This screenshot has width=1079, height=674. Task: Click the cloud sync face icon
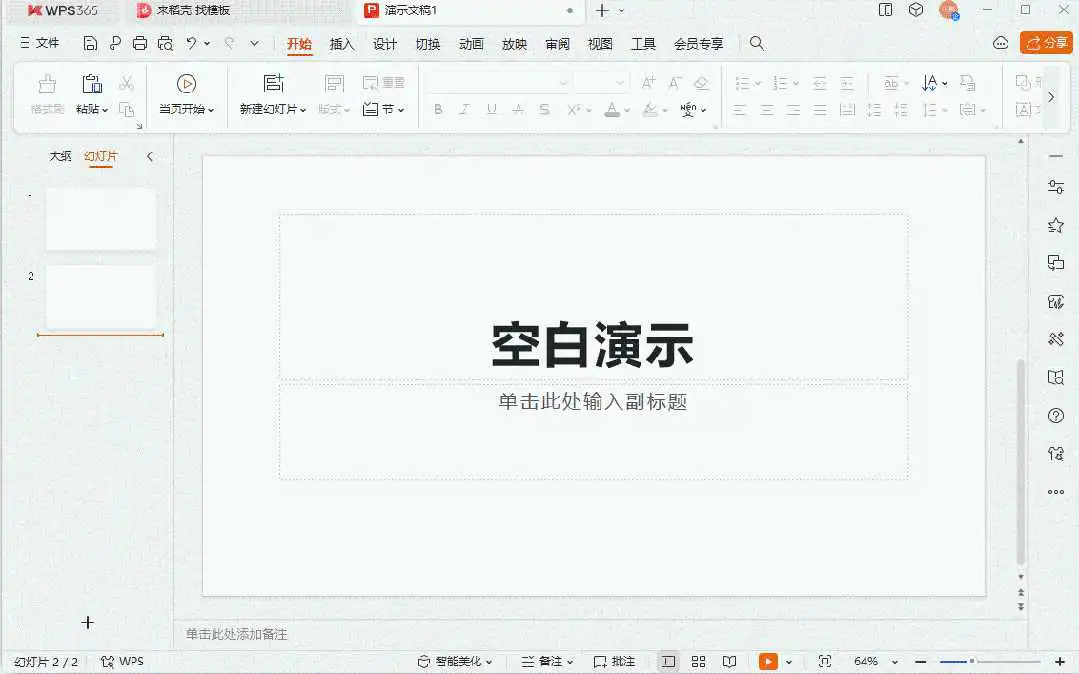(x=1001, y=43)
